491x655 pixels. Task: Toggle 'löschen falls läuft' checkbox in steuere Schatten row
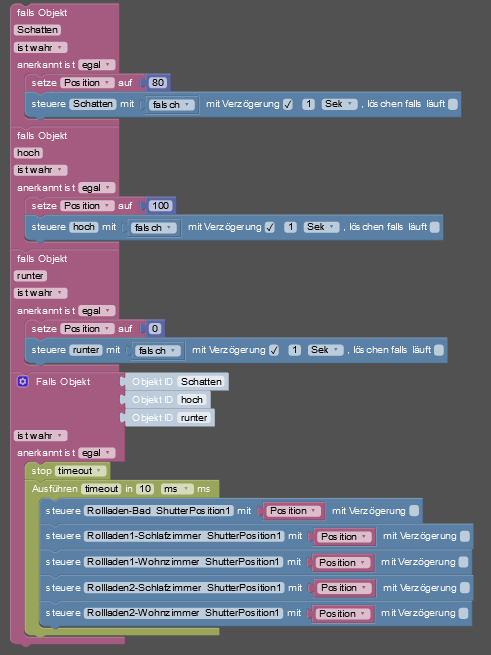(453, 104)
